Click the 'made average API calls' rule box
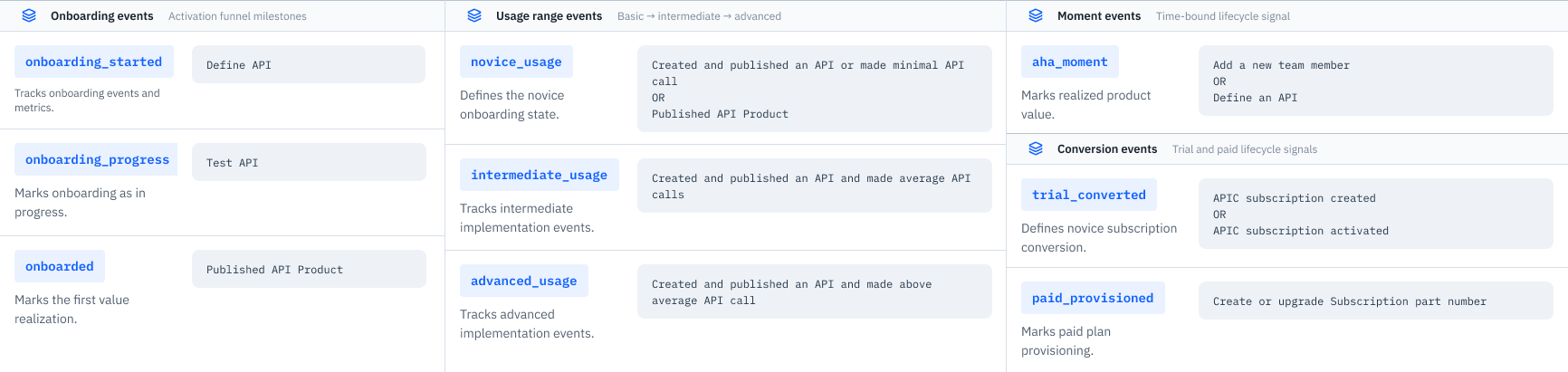 (x=815, y=186)
